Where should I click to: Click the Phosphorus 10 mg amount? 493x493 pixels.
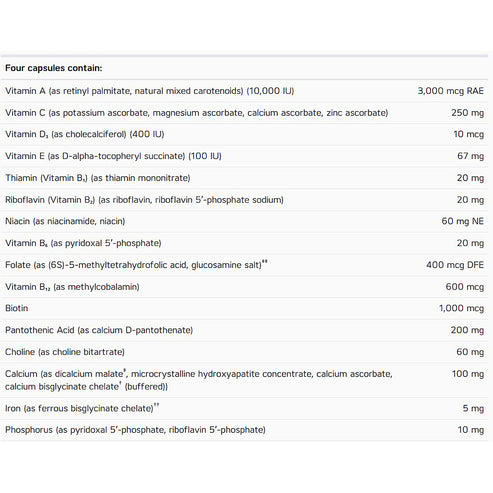pos(471,430)
